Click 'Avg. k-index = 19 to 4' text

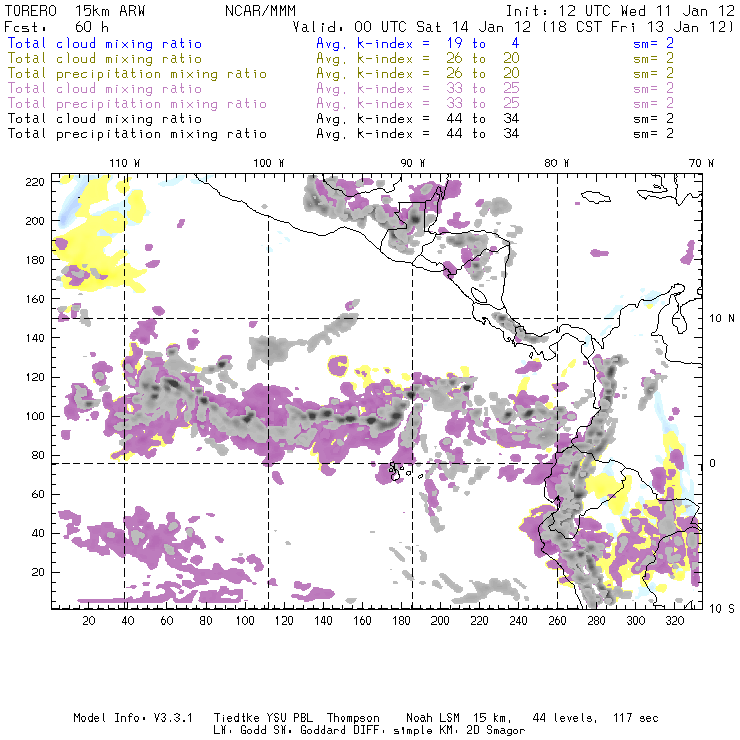click(x=418, y=43)
